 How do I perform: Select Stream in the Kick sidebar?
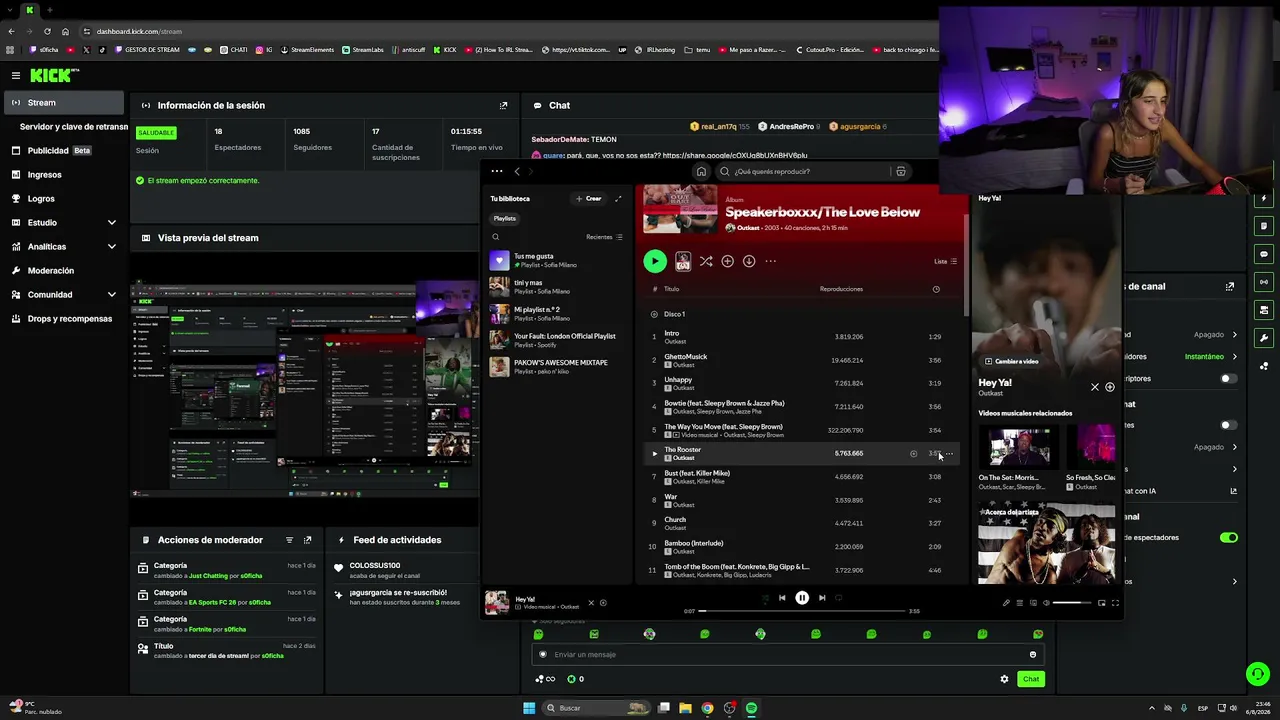(x=65, y=103)
